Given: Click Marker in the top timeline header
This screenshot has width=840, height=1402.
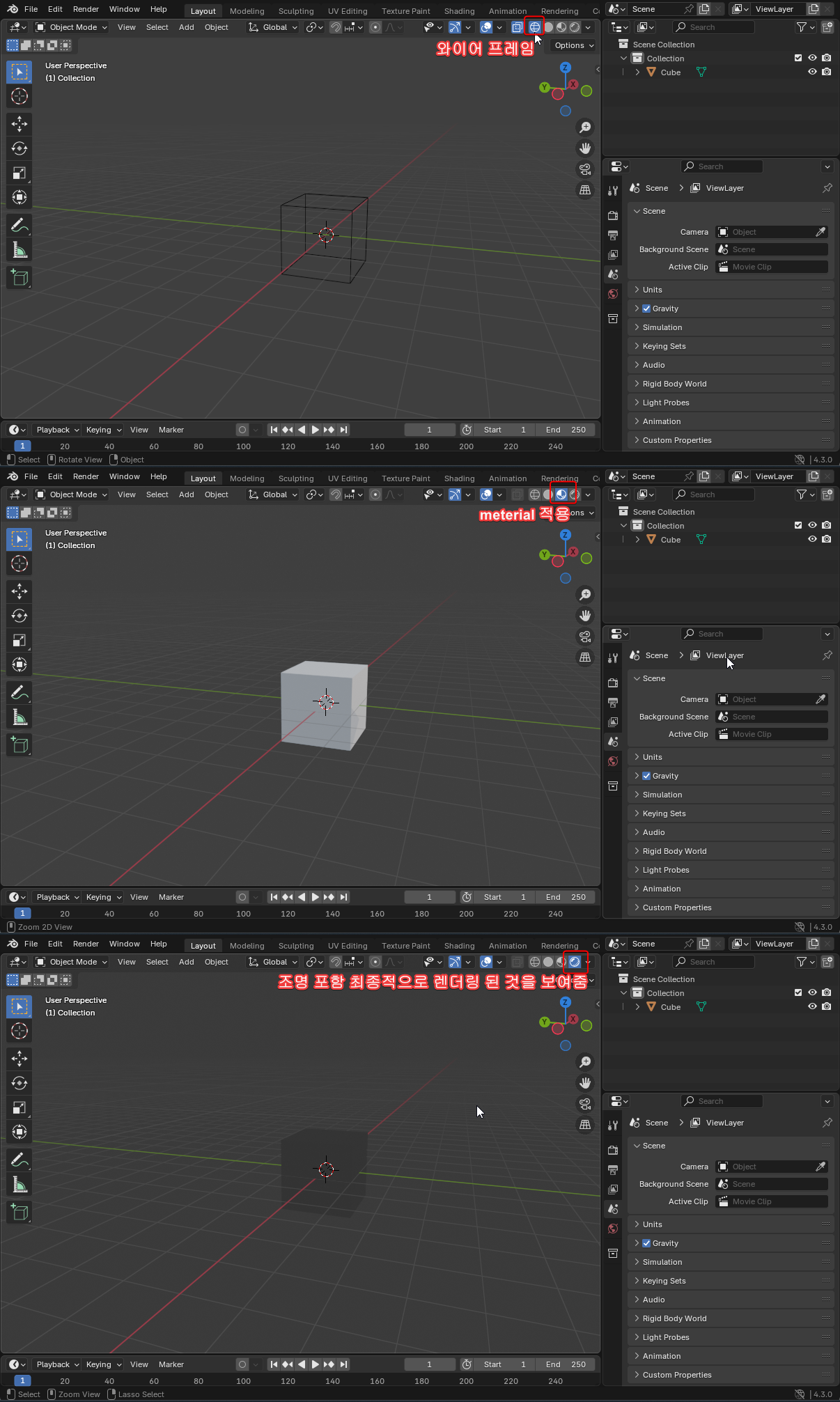Looking at the screenshot, I should coord(171,430).
